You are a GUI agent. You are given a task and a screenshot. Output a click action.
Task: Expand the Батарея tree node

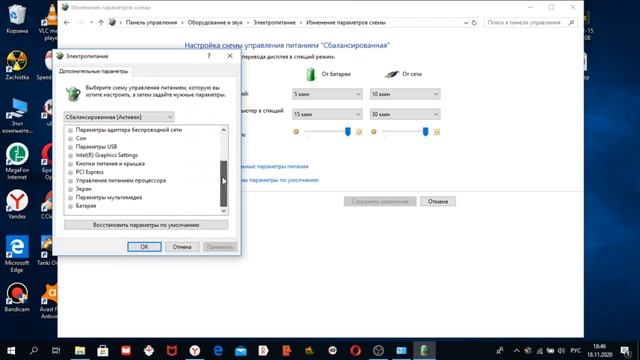[71, 206]
